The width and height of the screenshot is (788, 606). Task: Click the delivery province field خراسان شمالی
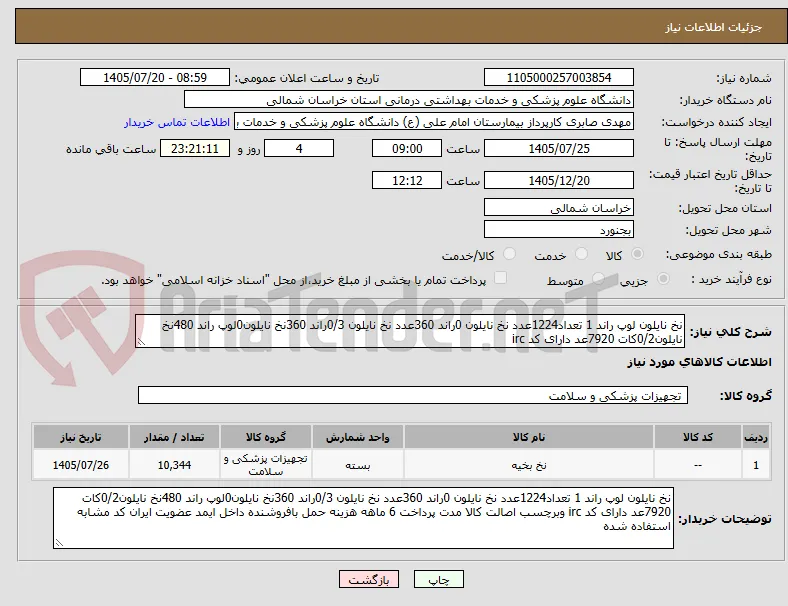tap(558, 208)
